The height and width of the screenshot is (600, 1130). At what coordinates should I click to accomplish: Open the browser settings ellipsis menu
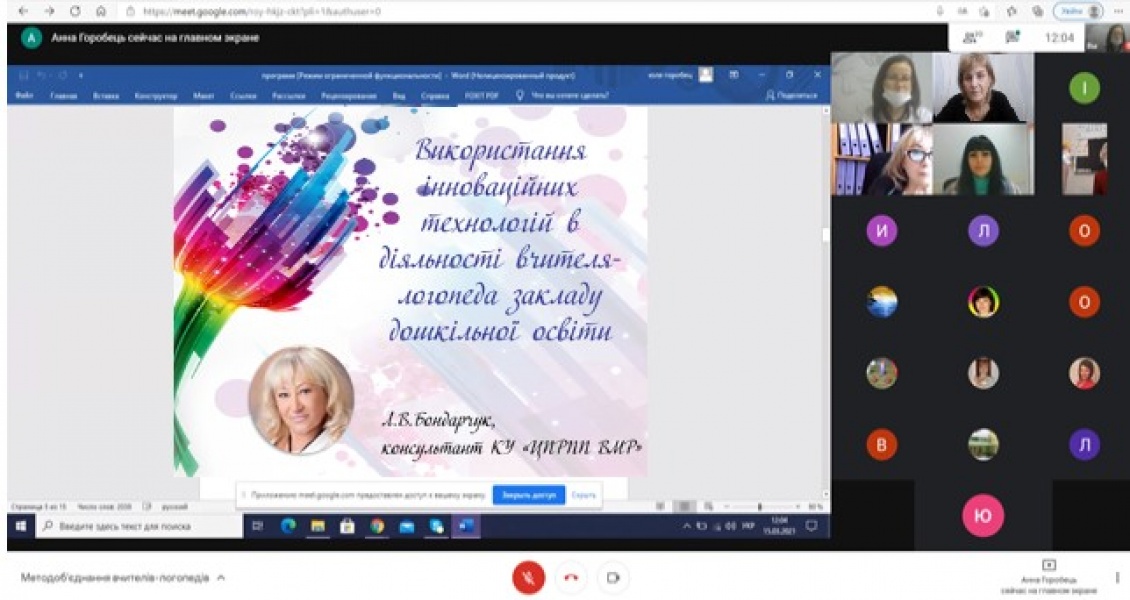pyautogui.click(x=1119, y=11)
